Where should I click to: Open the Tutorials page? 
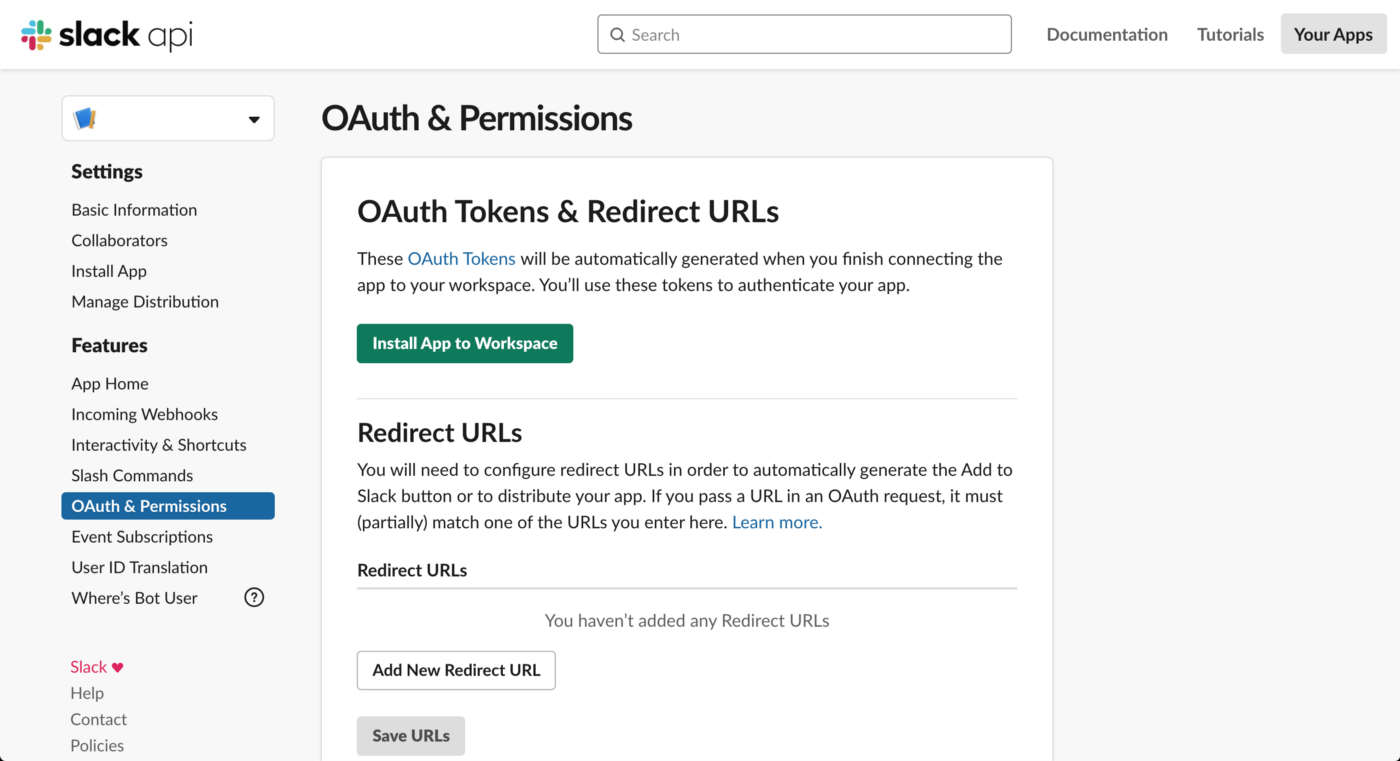(1230, 34)
